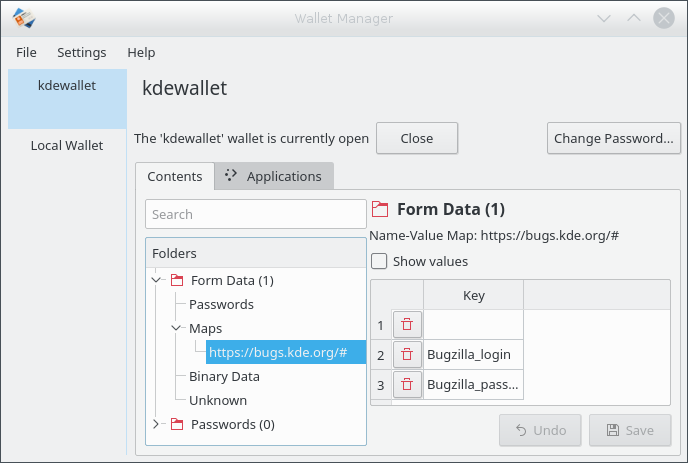Click the Passwords (0) folder icon in tree
The width and height of the screenshot is (688, 463).
click(x=177, y=424)
